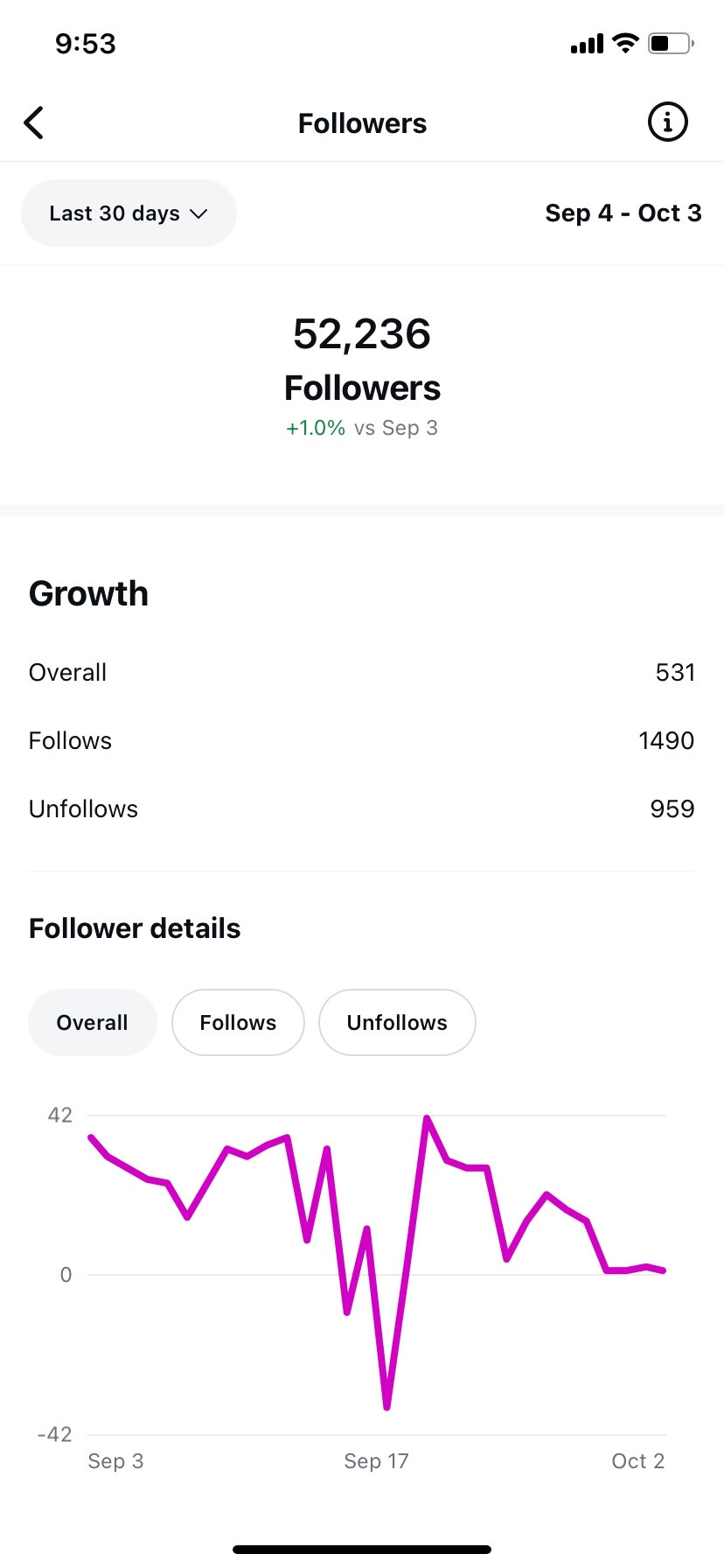Open the info circle icon
This screenshot has width=724, height=1568.
(667, 122)
